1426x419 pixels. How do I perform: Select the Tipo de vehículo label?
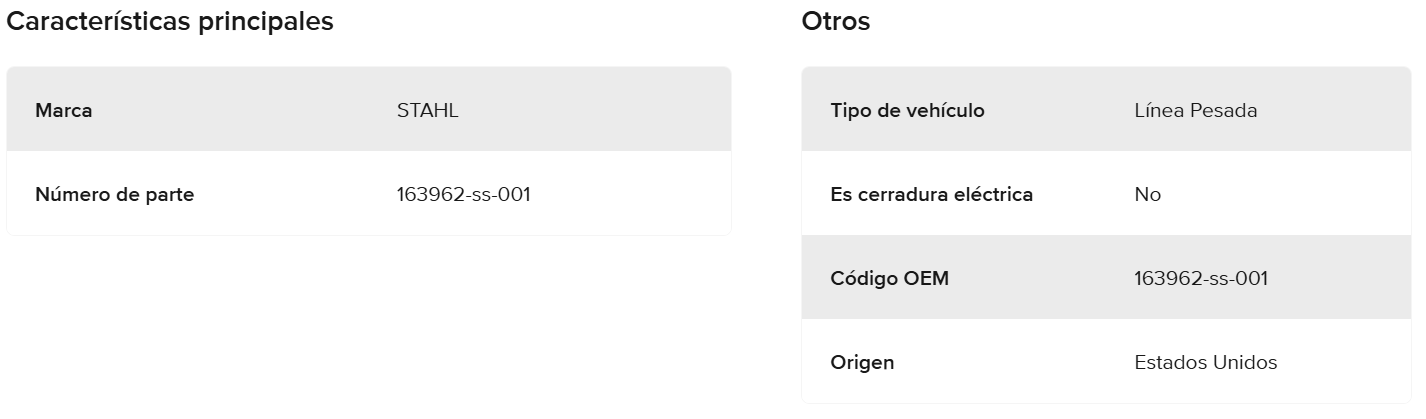(x=907, y=111)
